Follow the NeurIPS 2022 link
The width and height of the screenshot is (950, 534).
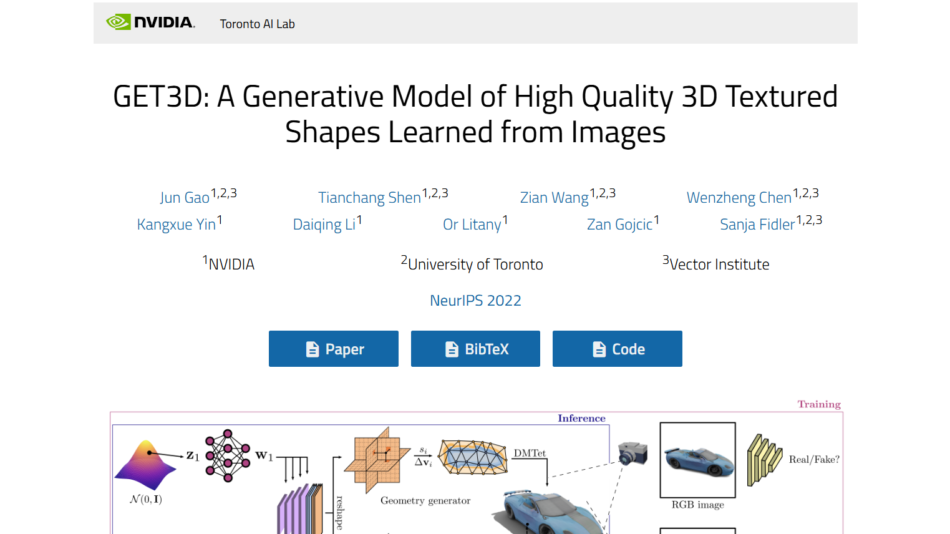[x=475, y=300]
